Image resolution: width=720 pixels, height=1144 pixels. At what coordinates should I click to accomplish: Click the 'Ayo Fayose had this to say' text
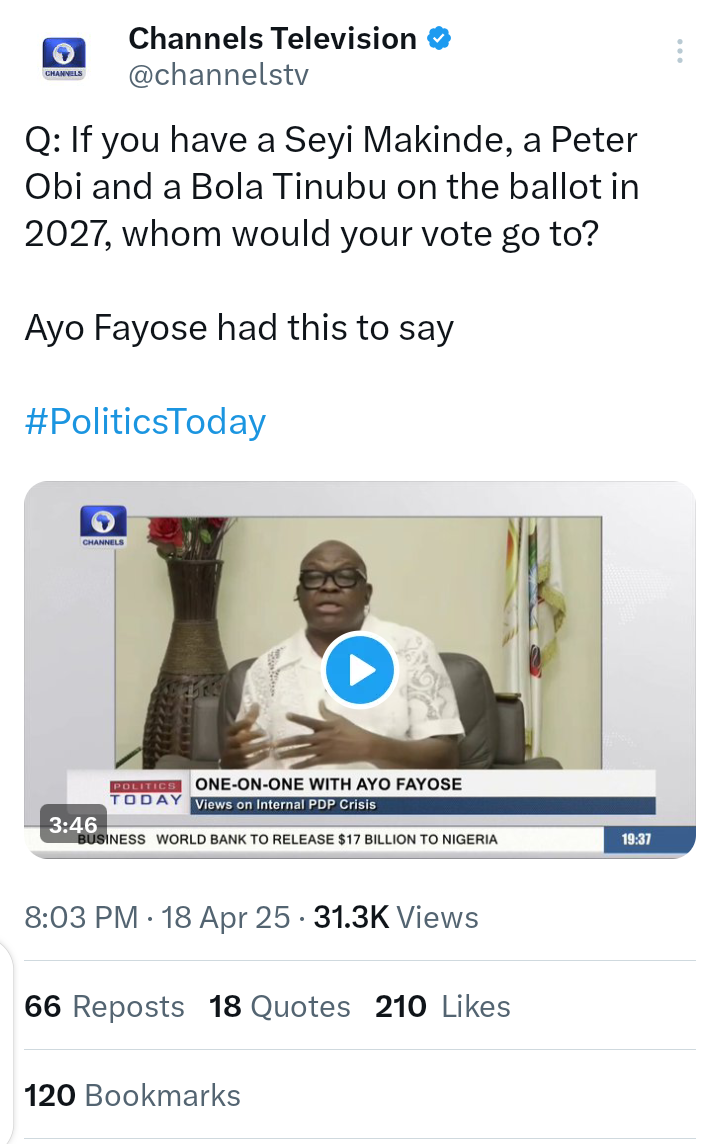point(239,328)
